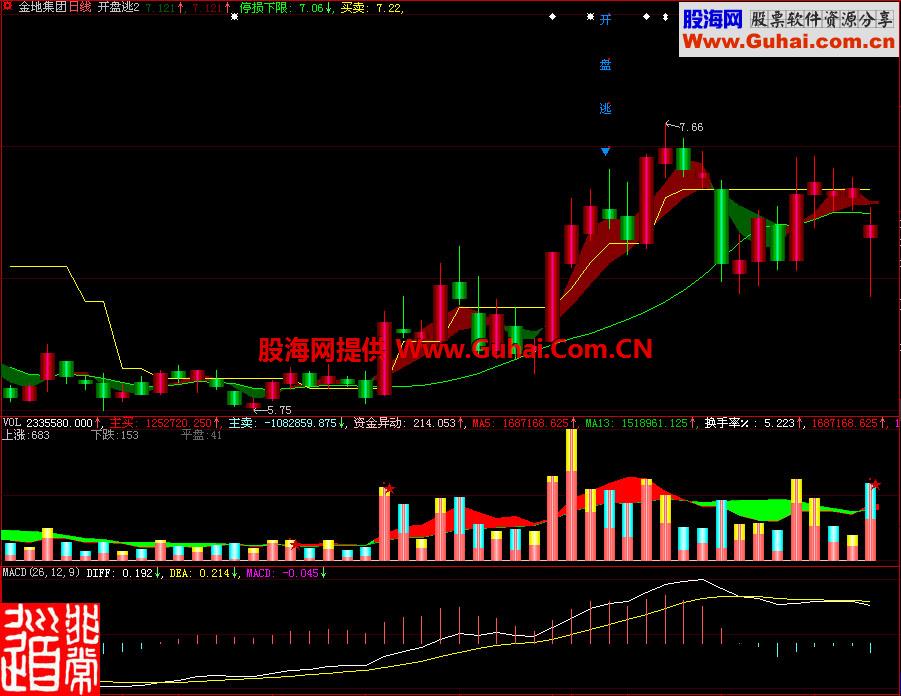Click the small red star on the low volume bar
This screenshot has width=901, height=696.
click(x=294, y=544)
